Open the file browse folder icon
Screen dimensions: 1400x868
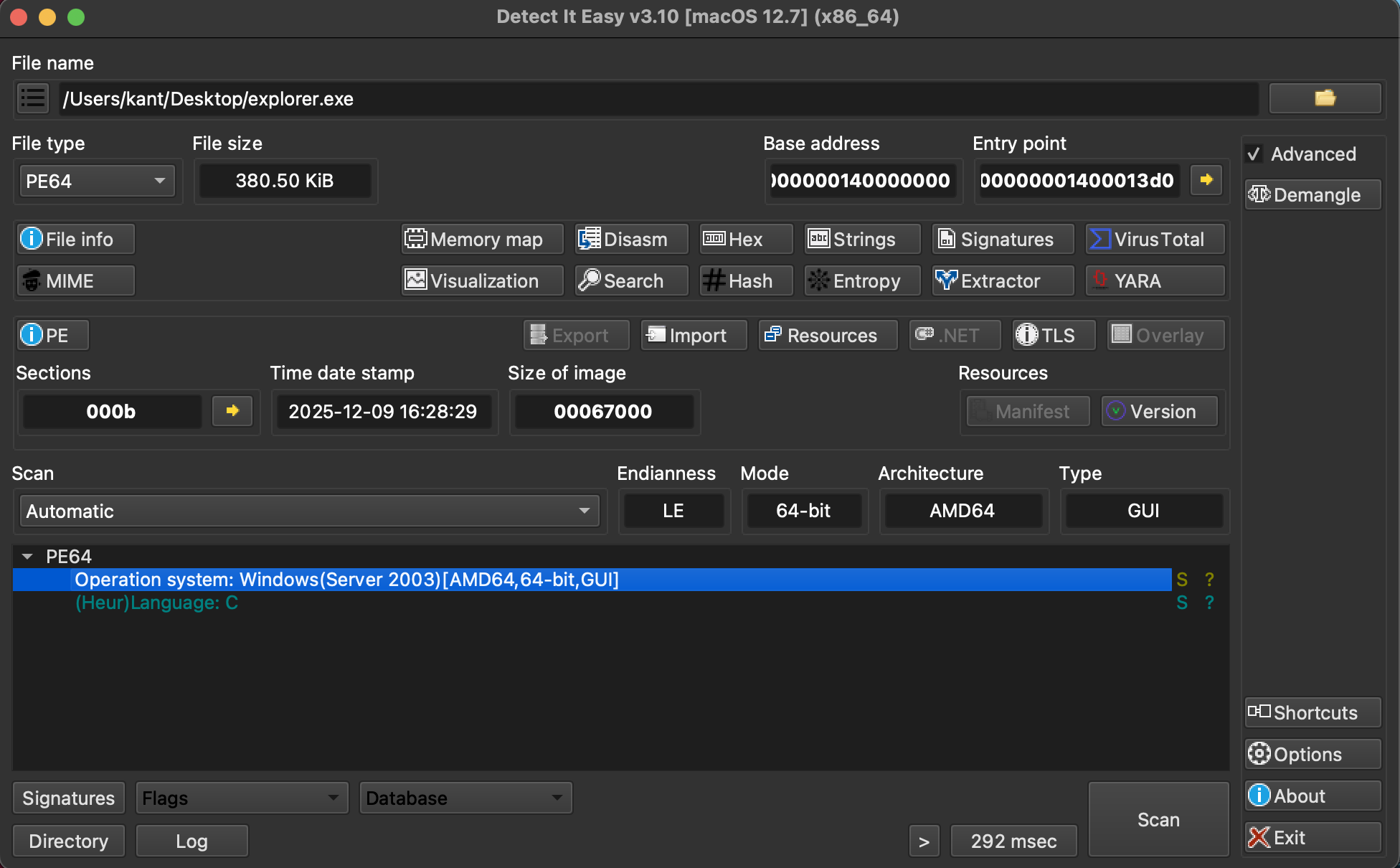point(1325,98)
